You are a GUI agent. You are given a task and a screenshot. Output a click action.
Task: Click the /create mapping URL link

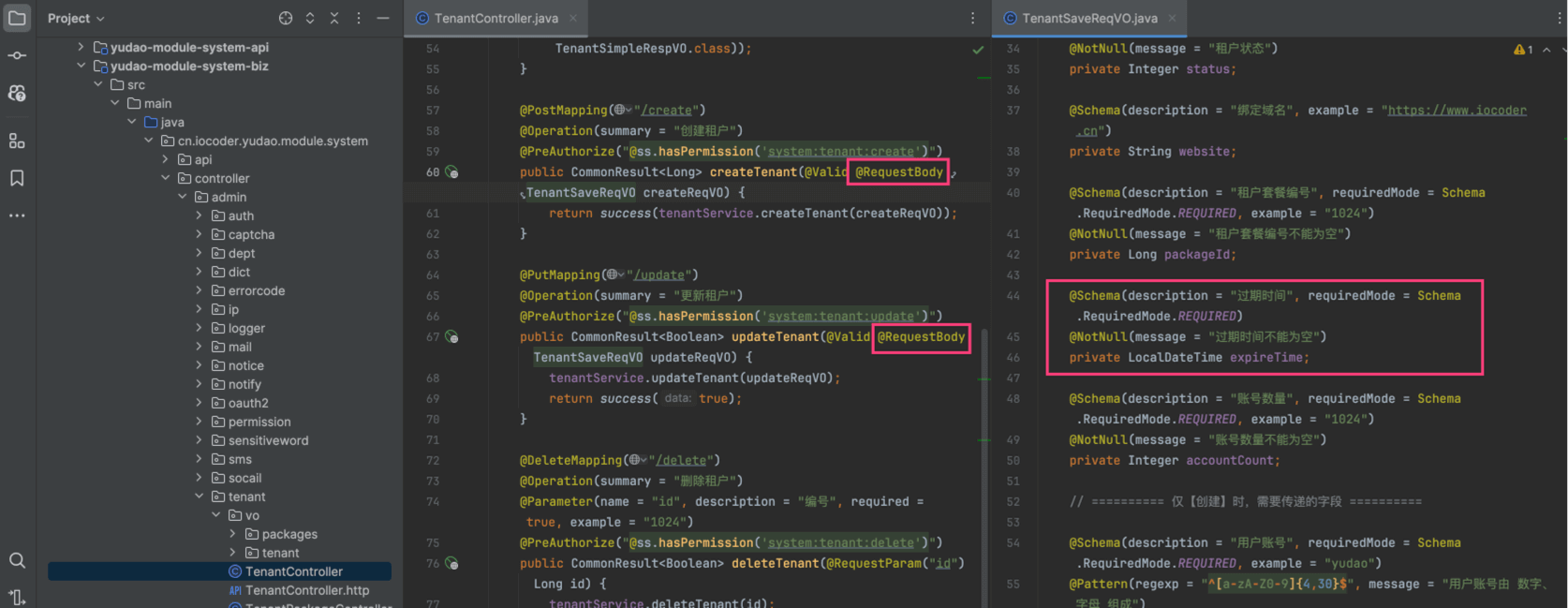tap(664, 111)
